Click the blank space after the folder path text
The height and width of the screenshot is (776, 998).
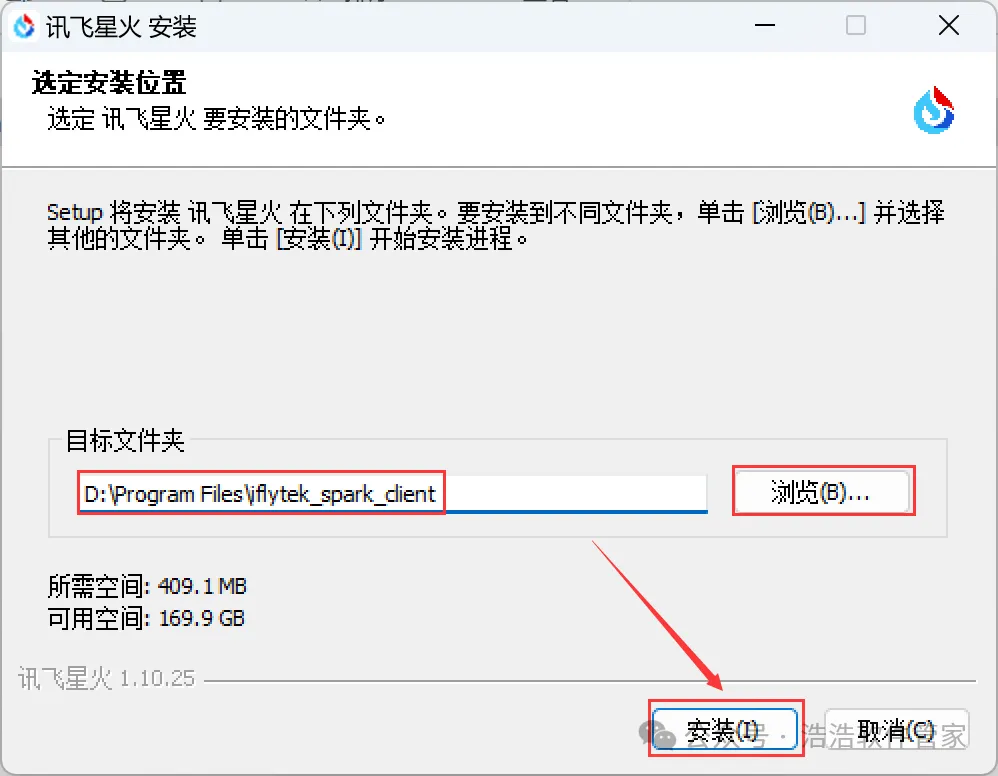click(576, 493)
